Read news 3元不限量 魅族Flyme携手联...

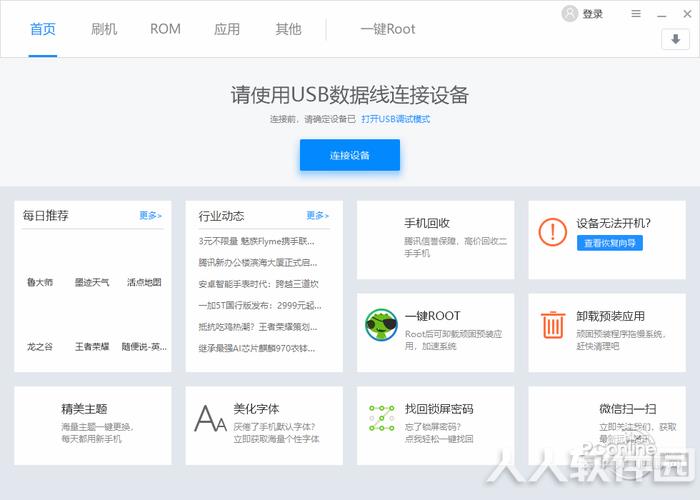[257, 241]
